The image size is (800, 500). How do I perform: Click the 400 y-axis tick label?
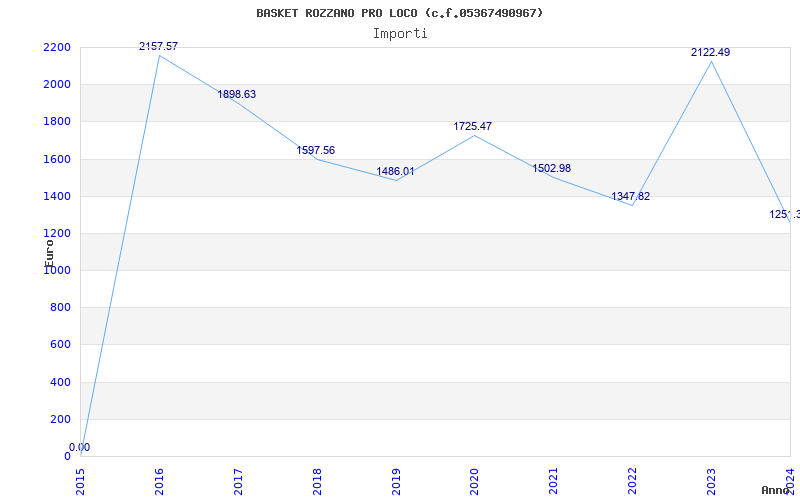point(60,382)
